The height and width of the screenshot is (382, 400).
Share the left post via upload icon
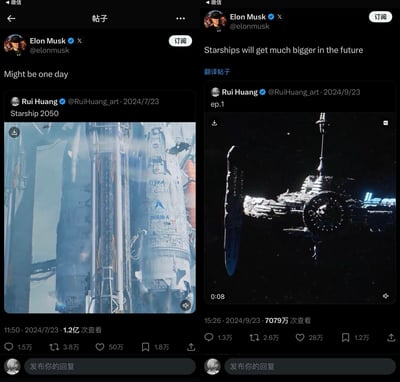pyautogui.click(x=191, y=347)
